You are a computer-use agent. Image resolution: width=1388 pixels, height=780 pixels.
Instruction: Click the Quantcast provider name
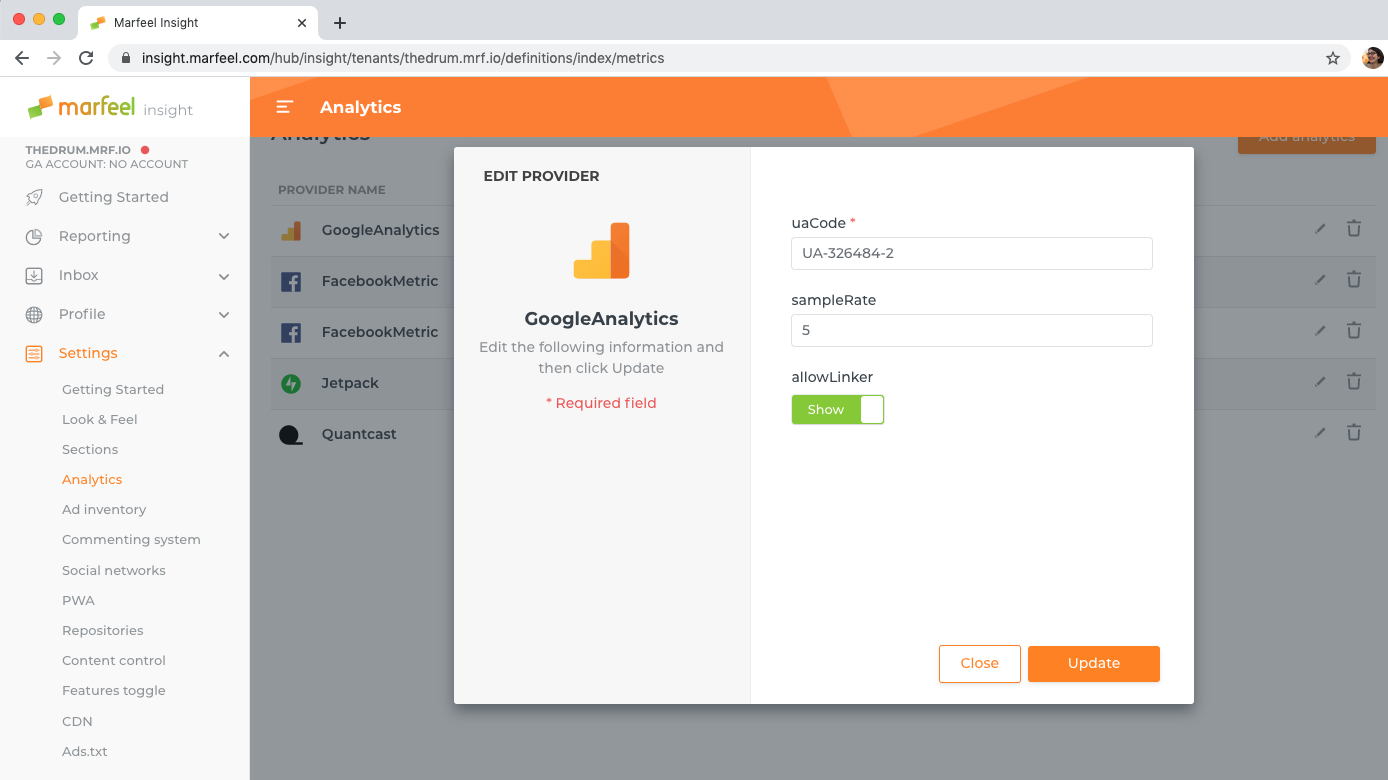(359, 434)
